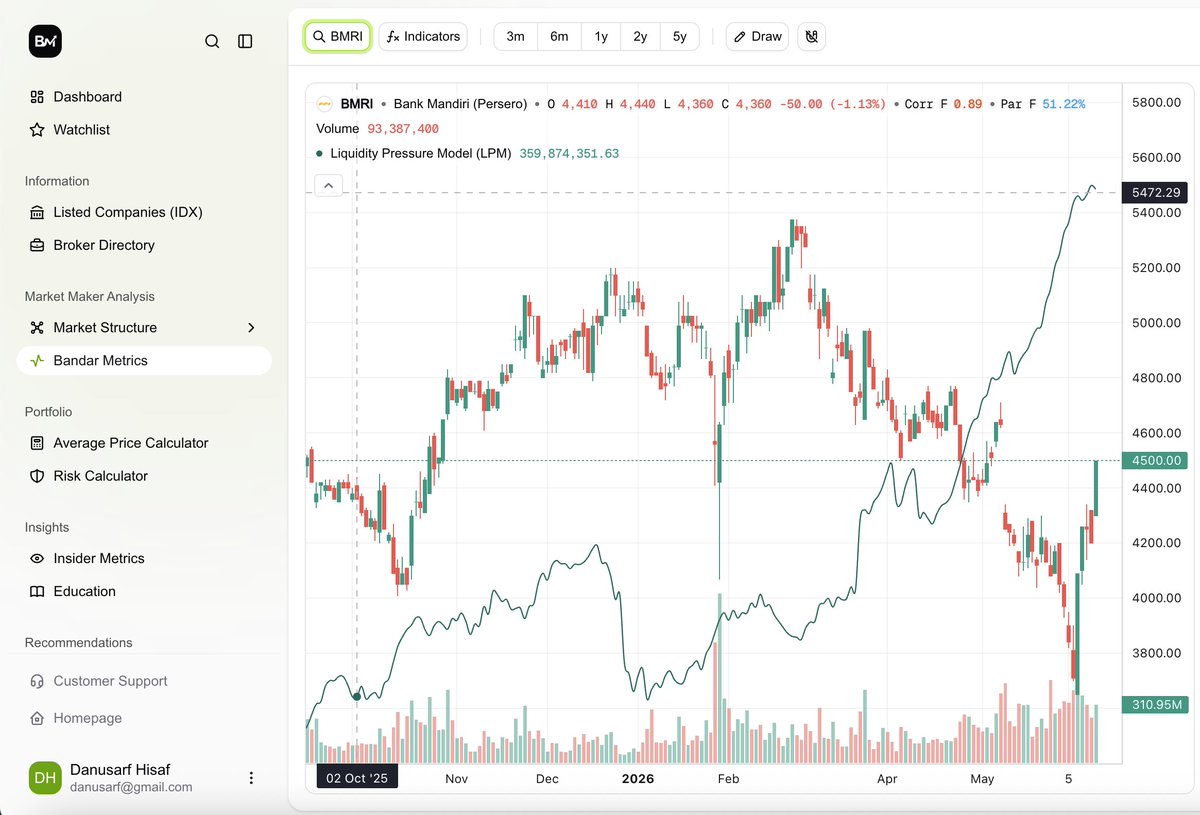Click the Insider Metrics eye icon
Image resolution: width=1200 pixels, height=815 pixels.
pos(37,558)
